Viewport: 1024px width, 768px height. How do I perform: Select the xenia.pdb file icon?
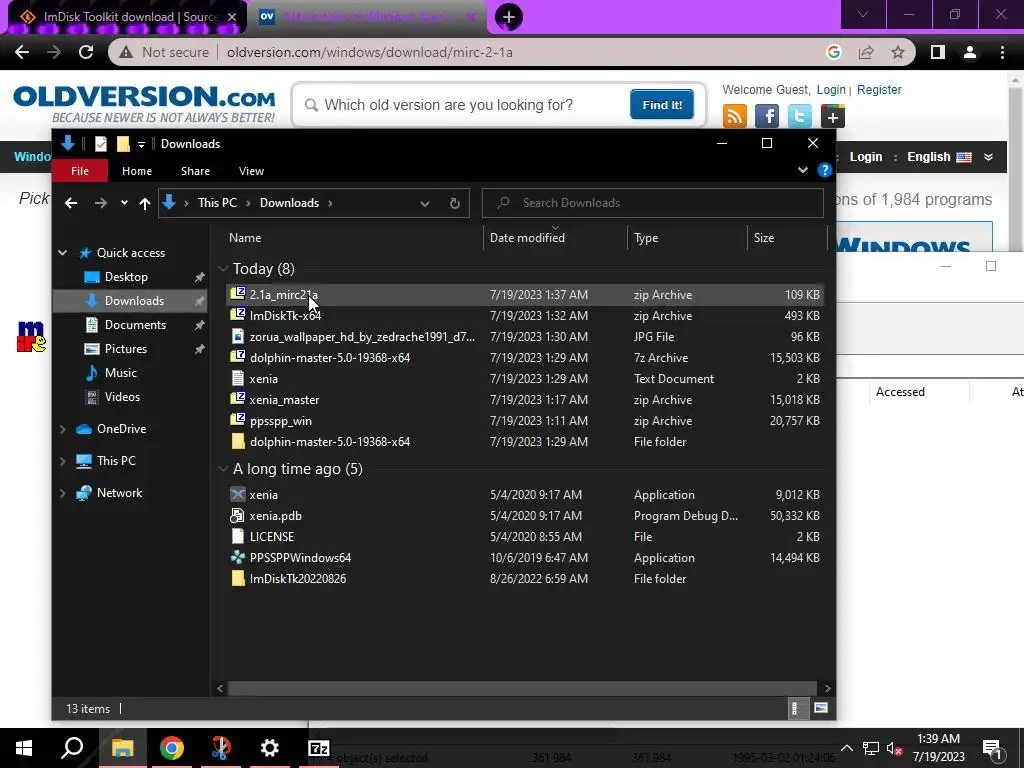(x=238, y=515)
